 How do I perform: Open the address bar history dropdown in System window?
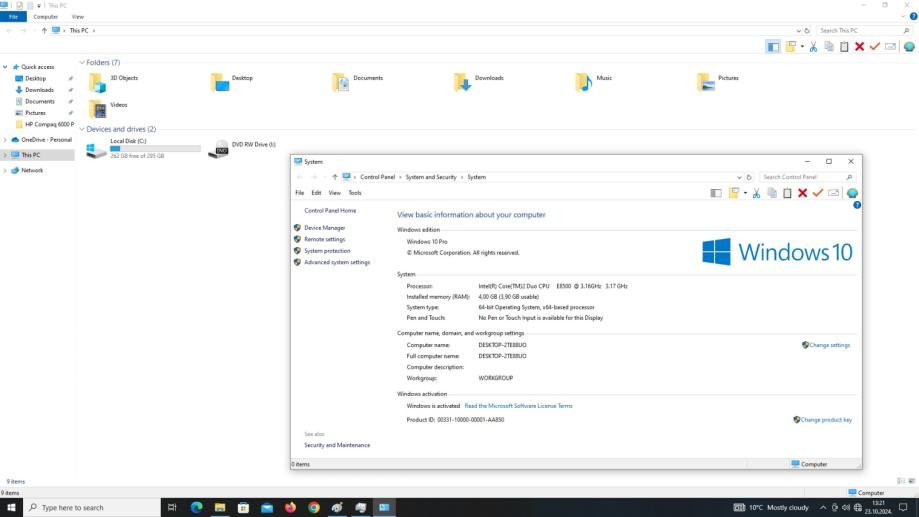[739, 177]
